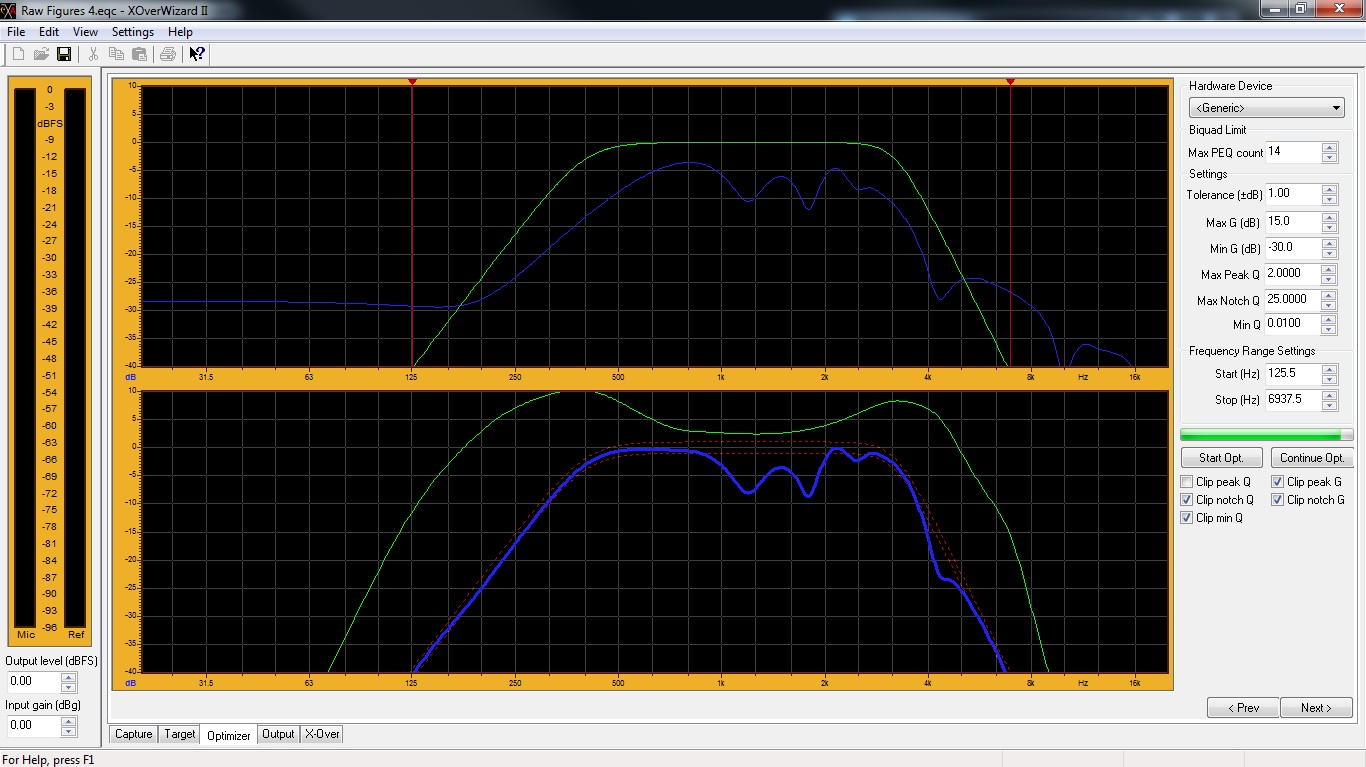Click the Stop (Hz) input field

pyautogui.click(x=1293, y=400)
